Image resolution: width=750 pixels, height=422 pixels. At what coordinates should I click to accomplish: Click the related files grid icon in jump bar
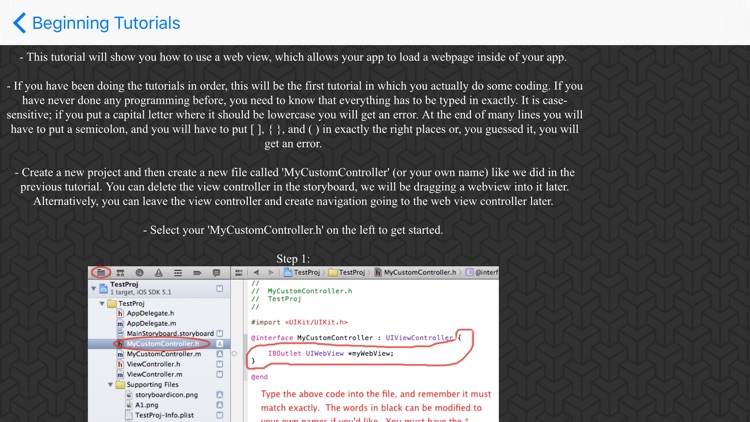pyautogui.click(x=238, y=273)
